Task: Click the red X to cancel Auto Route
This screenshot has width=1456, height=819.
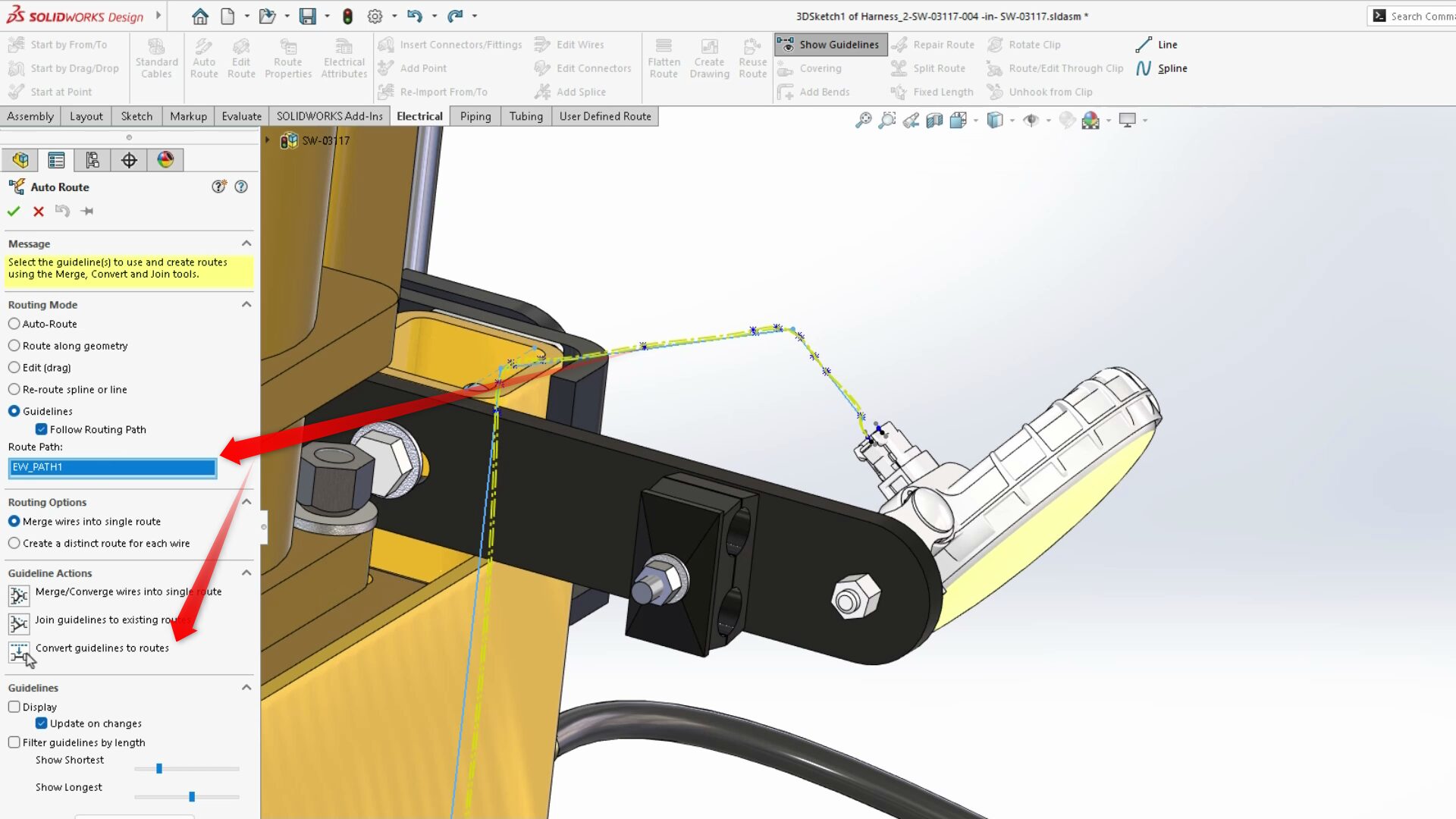Action: point(39,212)
